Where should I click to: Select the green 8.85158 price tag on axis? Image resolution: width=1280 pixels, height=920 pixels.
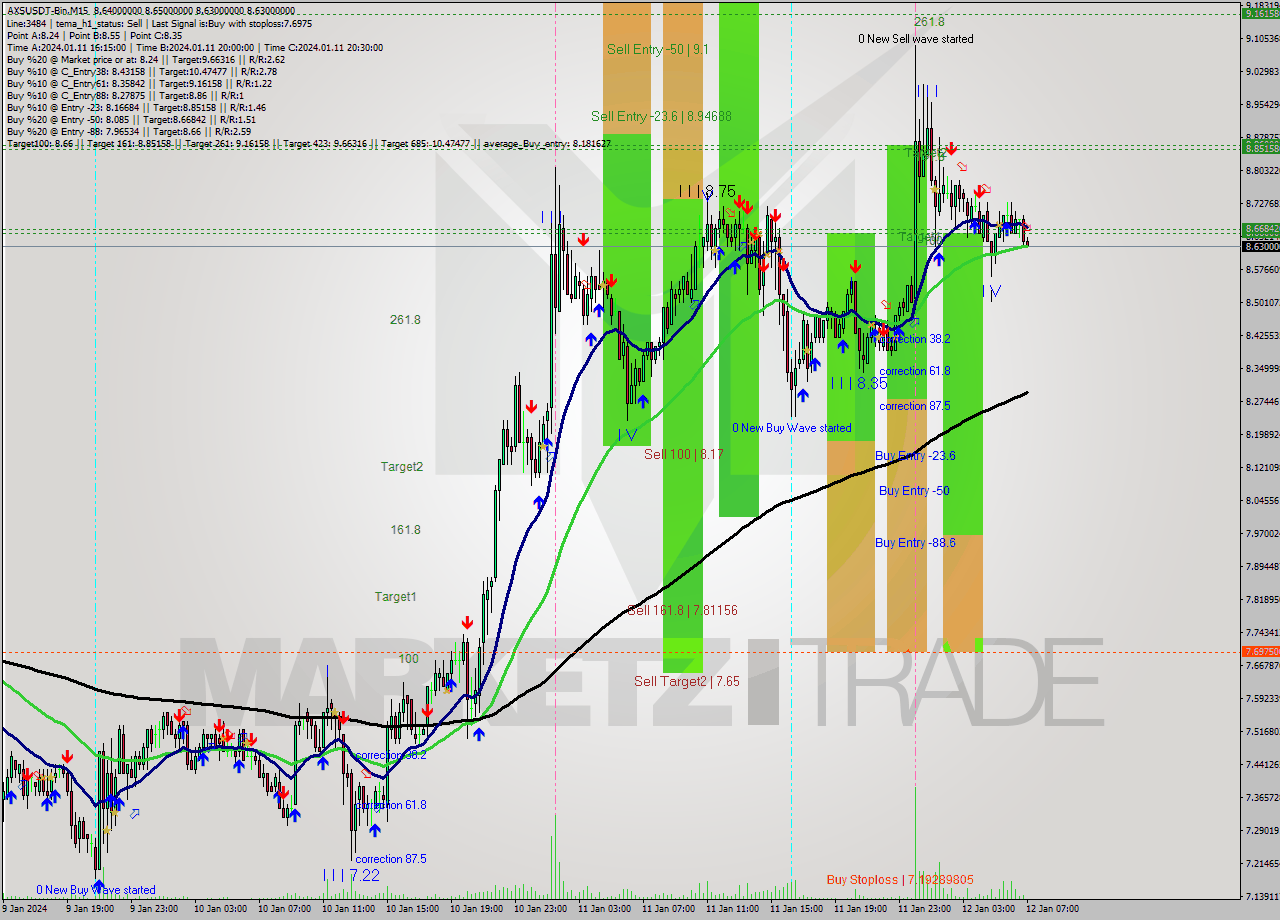click(x=1260, y=147)
